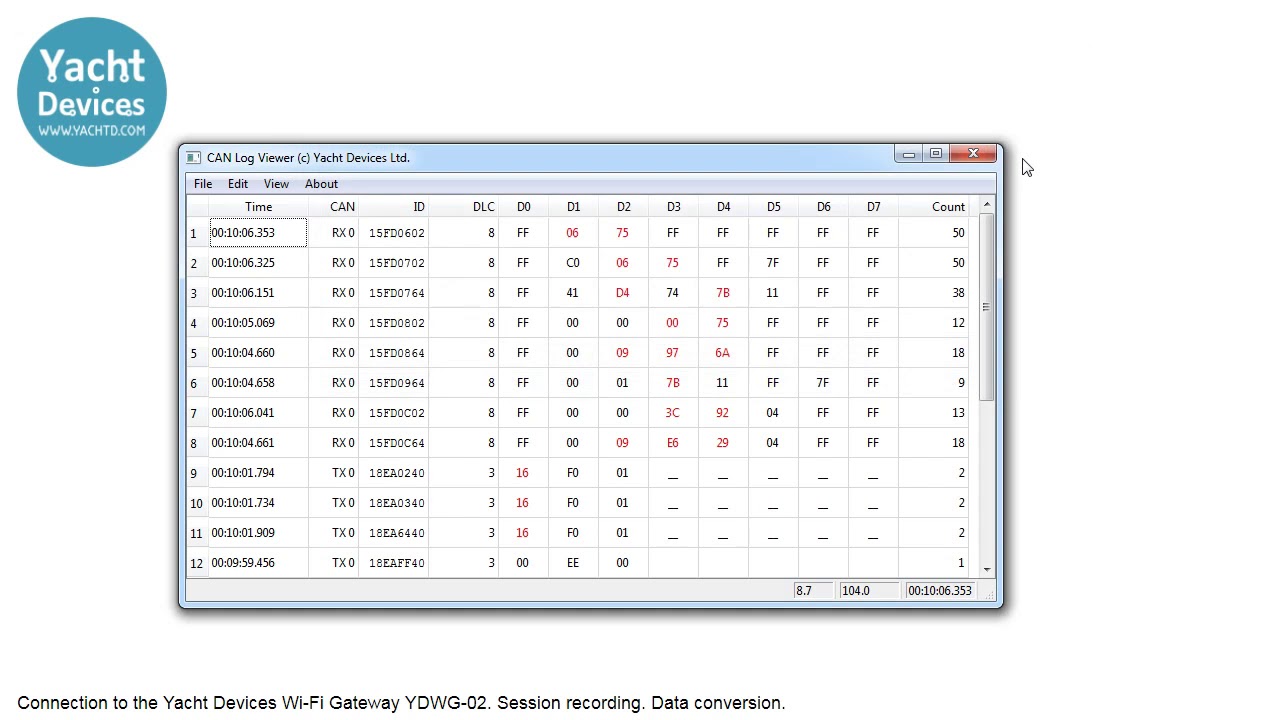Click the D5 column header
Viewport: 1280px width, 720px height.
click(773, 207)
